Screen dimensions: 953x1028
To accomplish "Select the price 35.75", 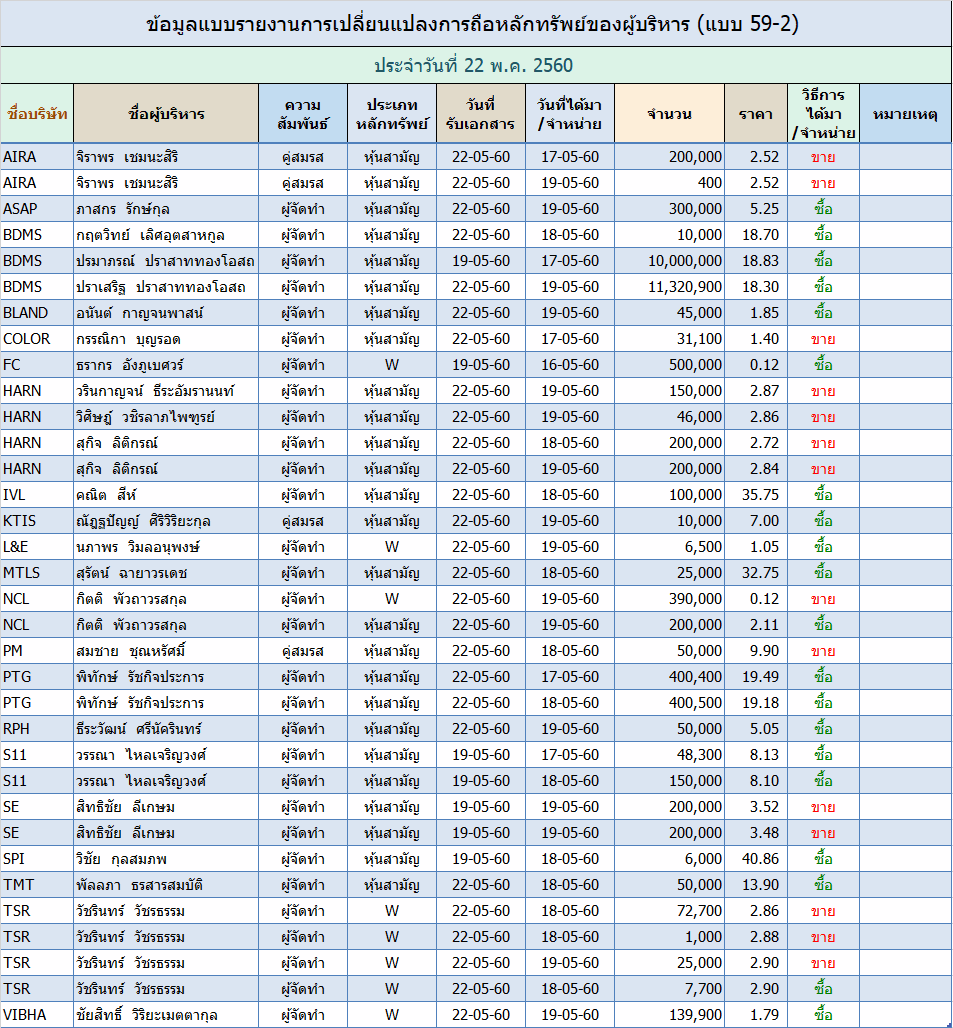I will [760, 495].
